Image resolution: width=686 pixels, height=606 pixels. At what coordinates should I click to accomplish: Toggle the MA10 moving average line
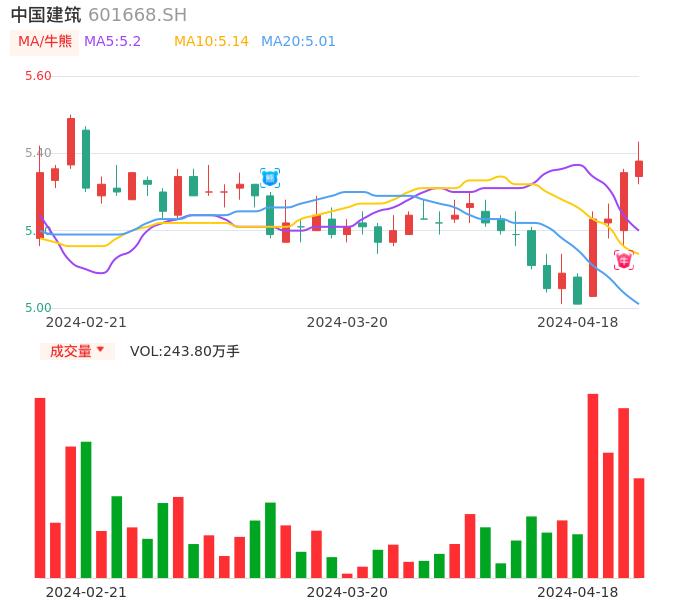211,42
